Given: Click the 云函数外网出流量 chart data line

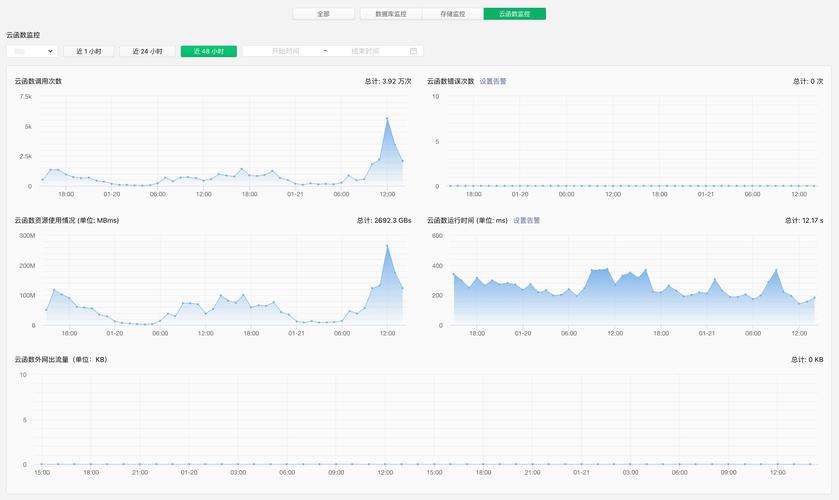Looking at the screenshot, I should click(x=420, y=464).
